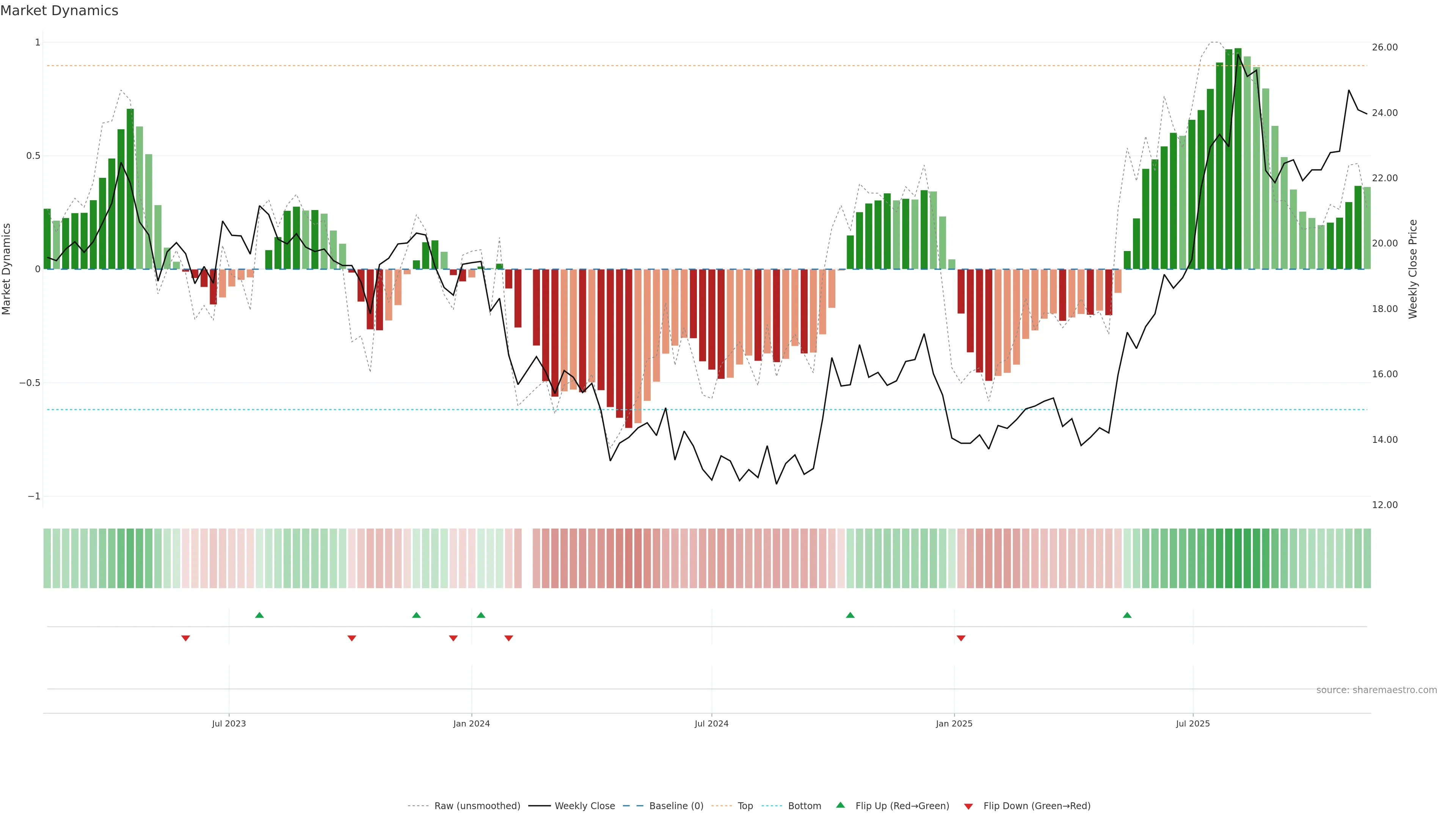Click the Jul 2024 x-axis label
1456x819 pixels.
pos(711,723)
